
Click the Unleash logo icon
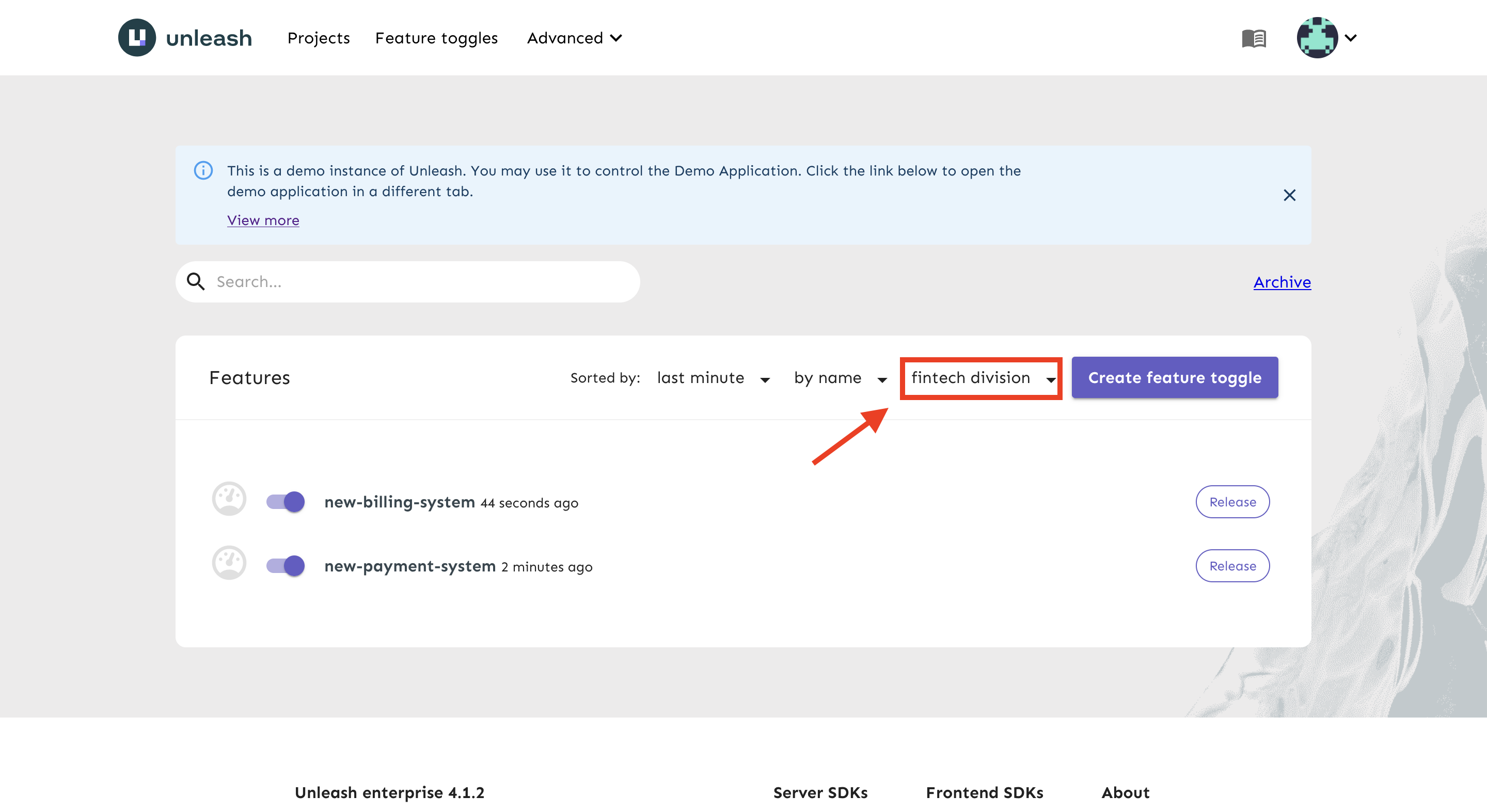(x=137, y=38)
